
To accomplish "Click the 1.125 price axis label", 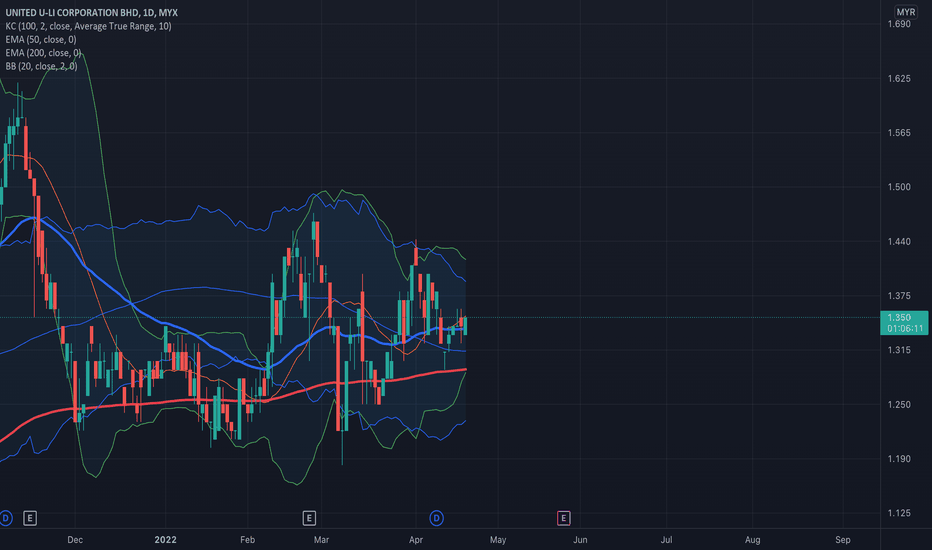I will pyautogui.click(x=899, y=513).
